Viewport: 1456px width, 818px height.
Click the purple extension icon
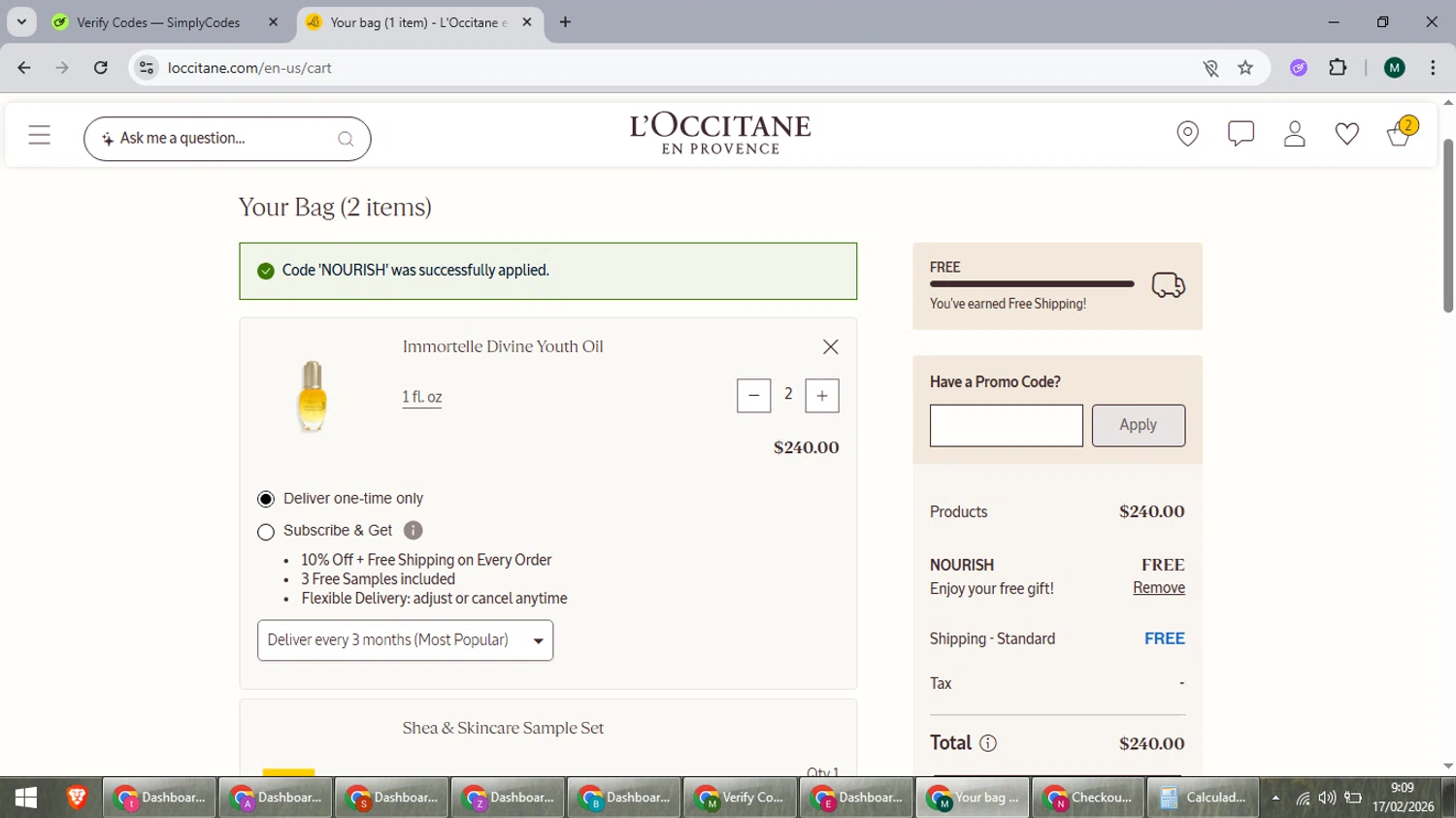(1299, 68)
